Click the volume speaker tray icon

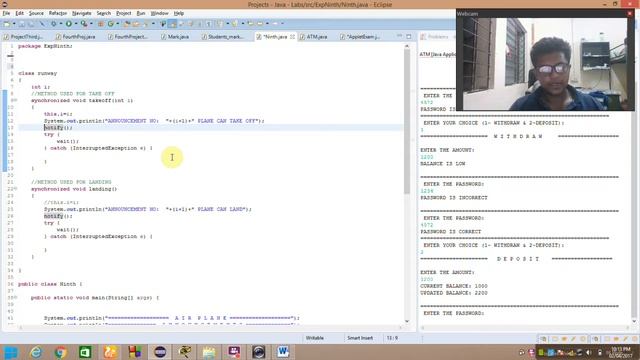coord(588,353)
